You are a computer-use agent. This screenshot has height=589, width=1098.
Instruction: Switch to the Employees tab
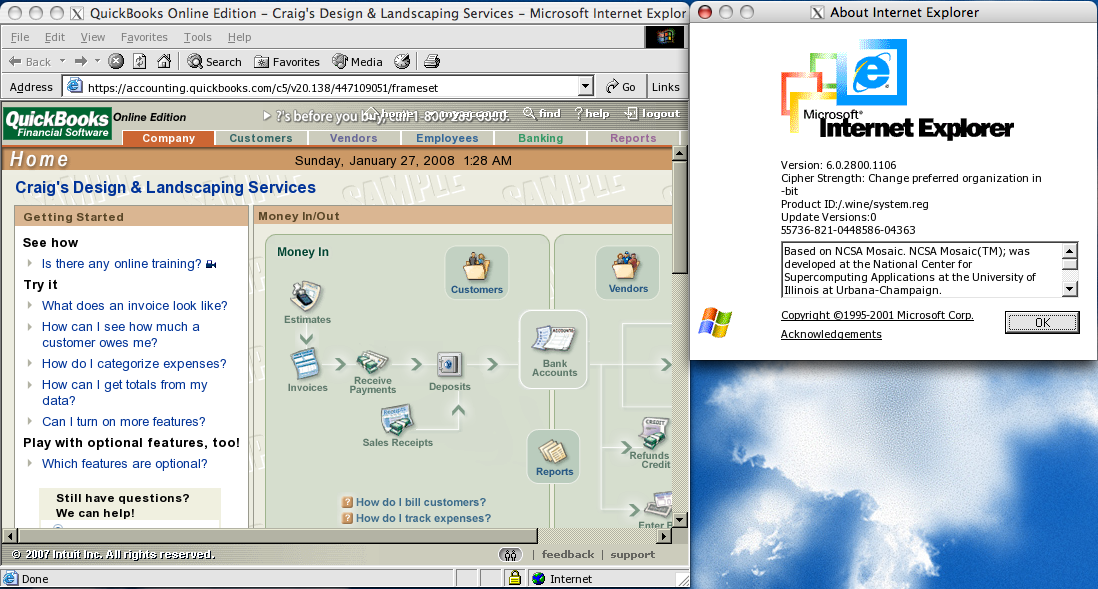447,138
